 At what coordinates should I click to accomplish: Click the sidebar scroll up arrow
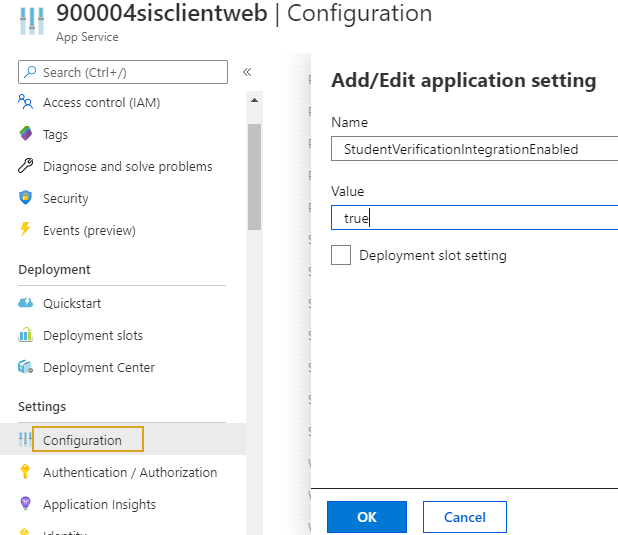coord(255,100)
